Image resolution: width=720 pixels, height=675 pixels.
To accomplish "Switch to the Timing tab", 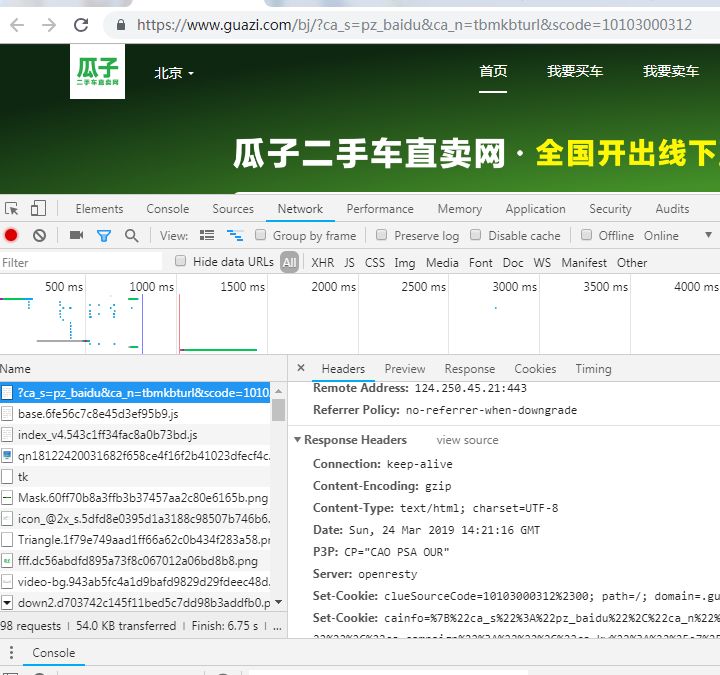I will (x=593, y=369).
